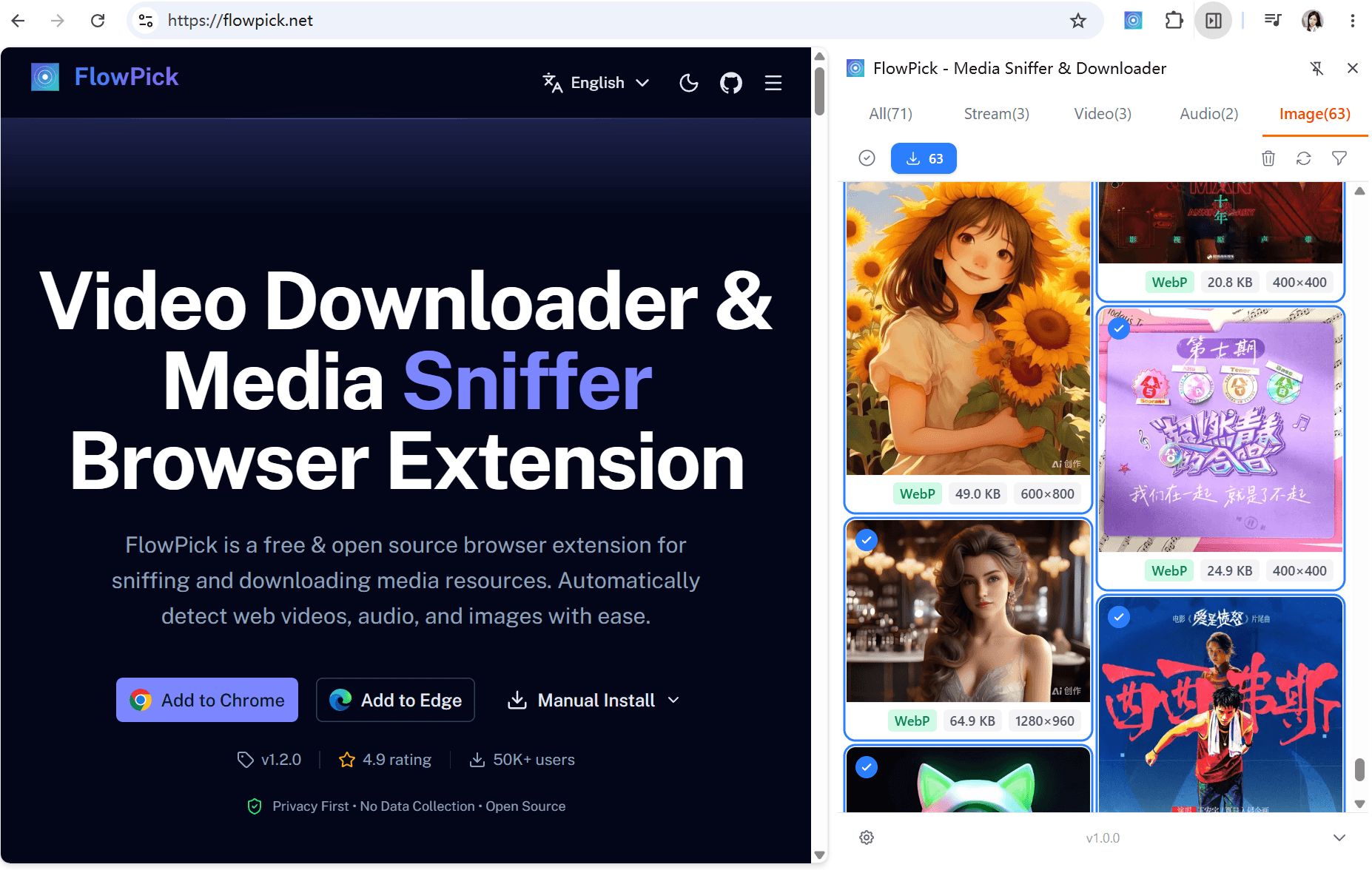Screen dimensions: 1372x870
Task: Click the FlowPick logo on the website
Action: (45, 77)
